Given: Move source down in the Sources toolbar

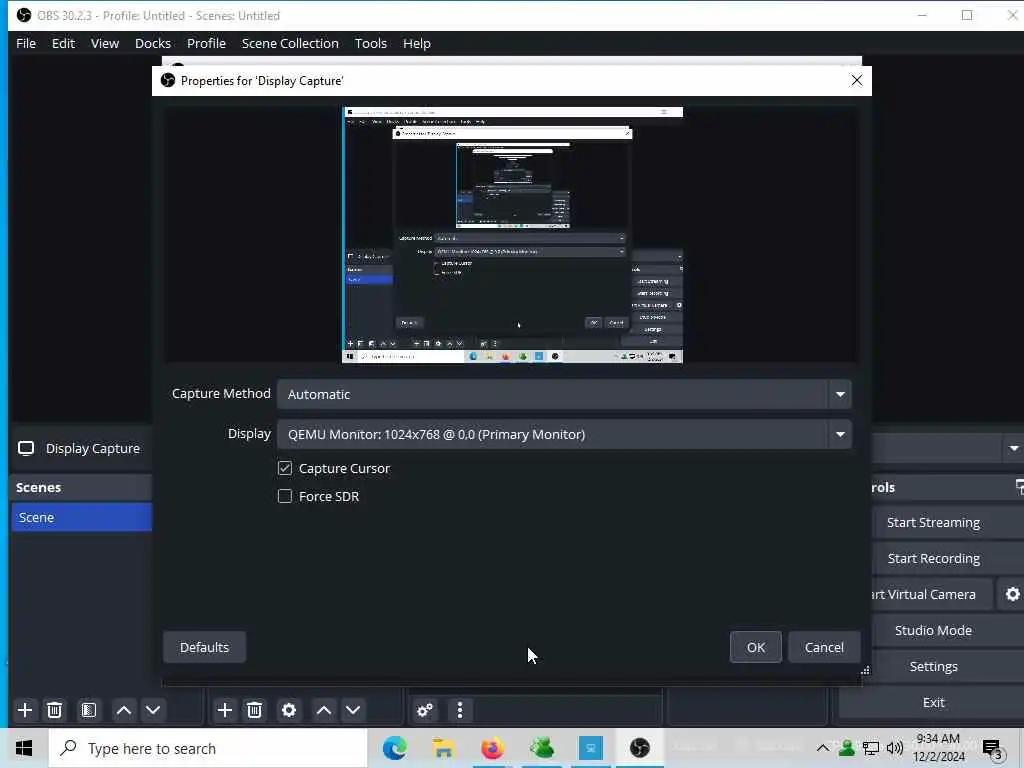Looking at the screenshot, I should (353, 710).
